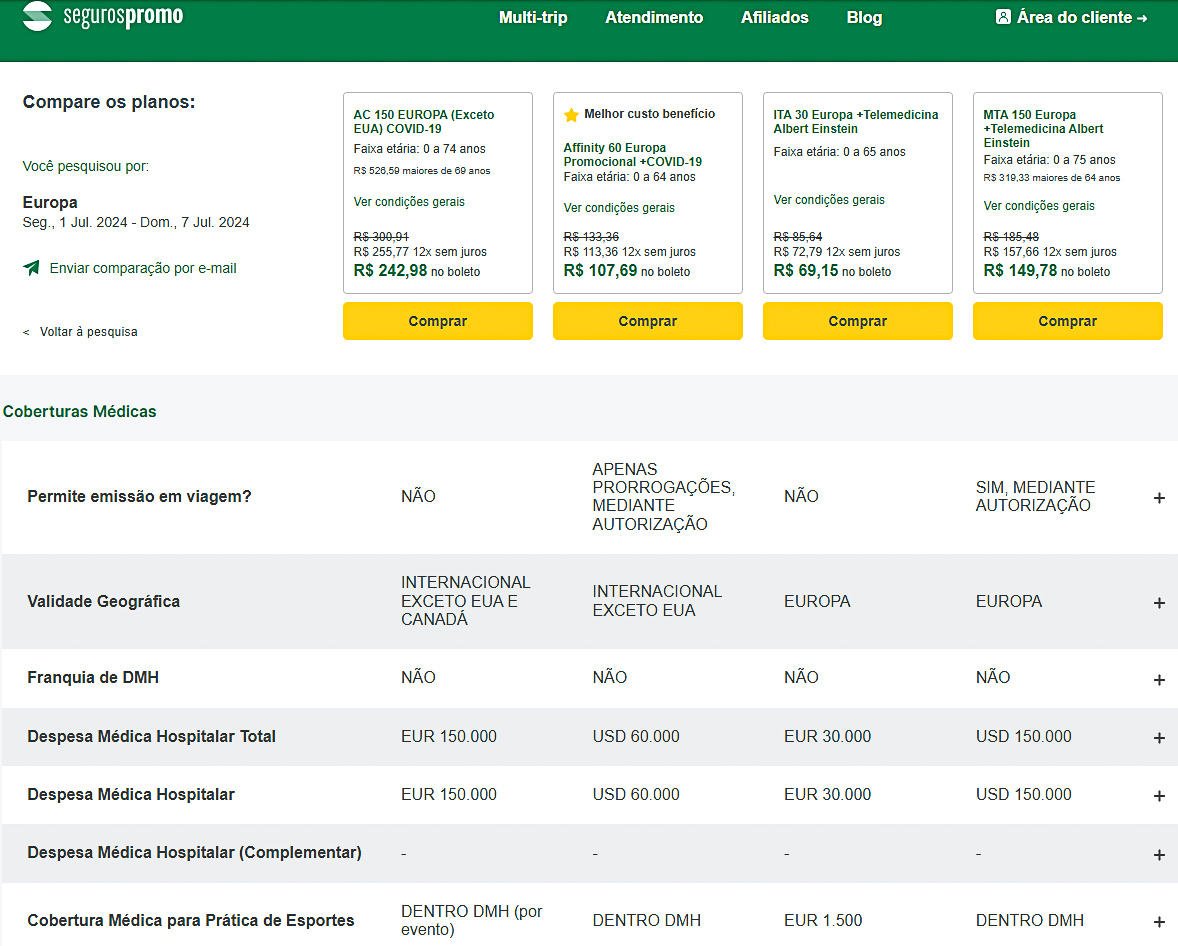
Task: Click the R$ 149,78 no boleto price
Action: [1047, 271]
